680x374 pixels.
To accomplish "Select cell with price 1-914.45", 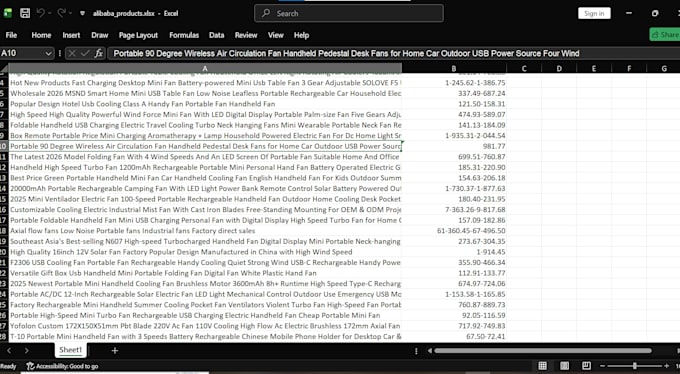I will click(x=454, y=252).
